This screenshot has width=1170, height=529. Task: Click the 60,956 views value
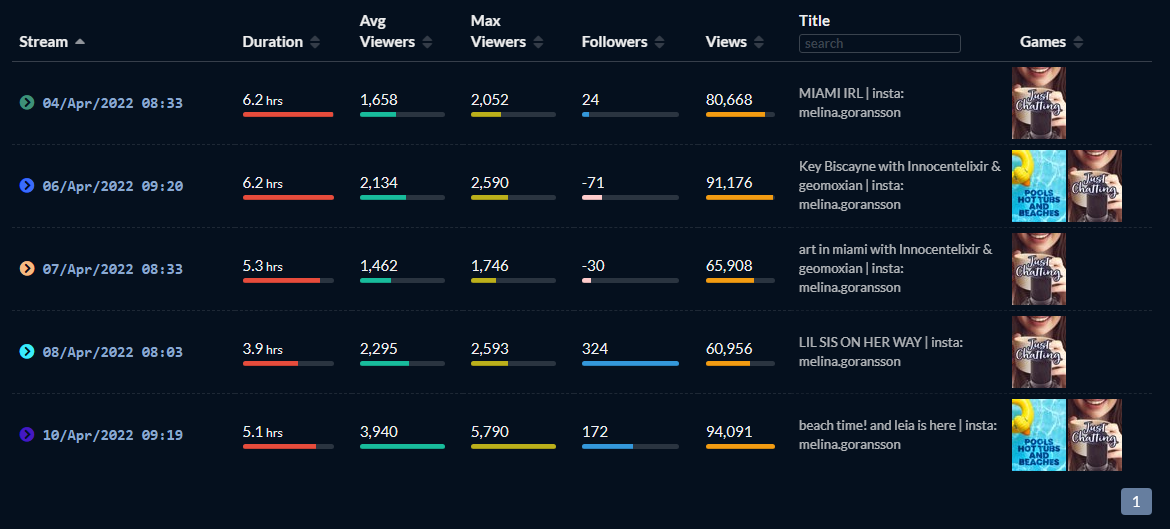(x=729, y=348)
